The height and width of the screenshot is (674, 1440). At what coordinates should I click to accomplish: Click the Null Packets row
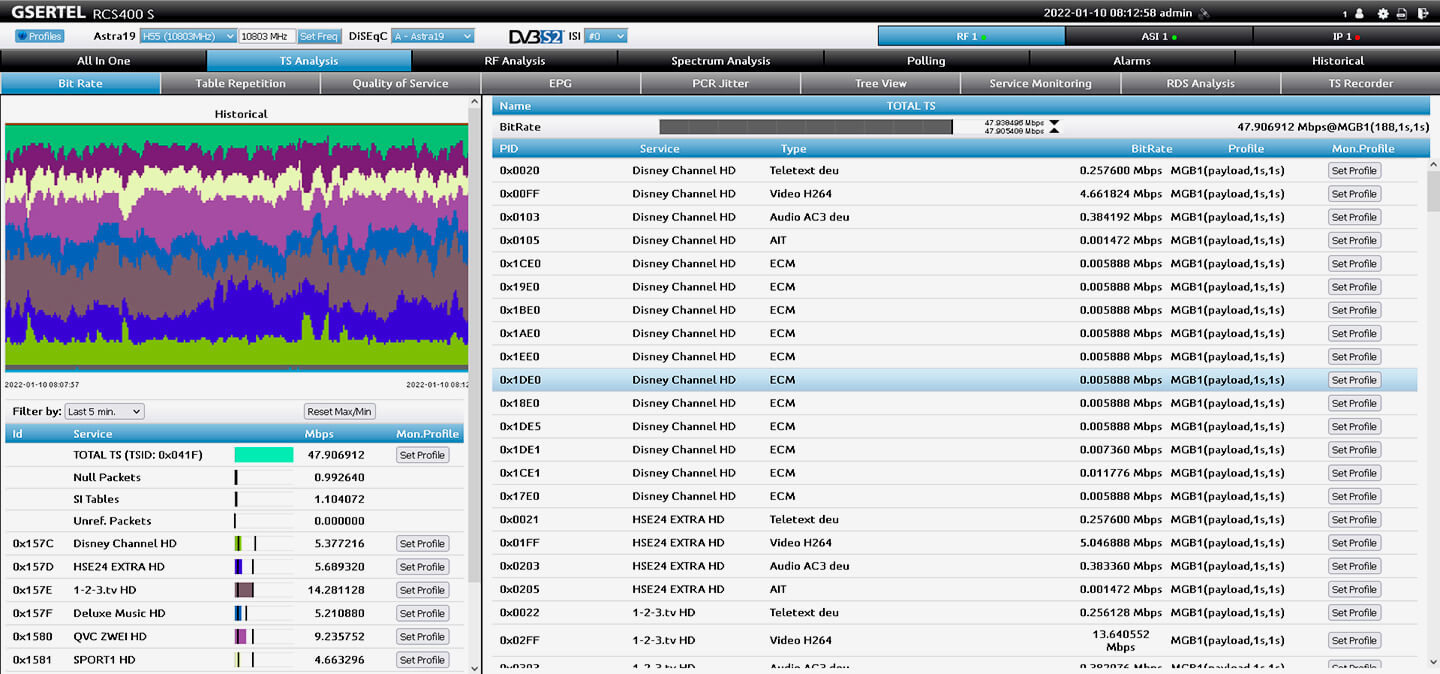234,477
